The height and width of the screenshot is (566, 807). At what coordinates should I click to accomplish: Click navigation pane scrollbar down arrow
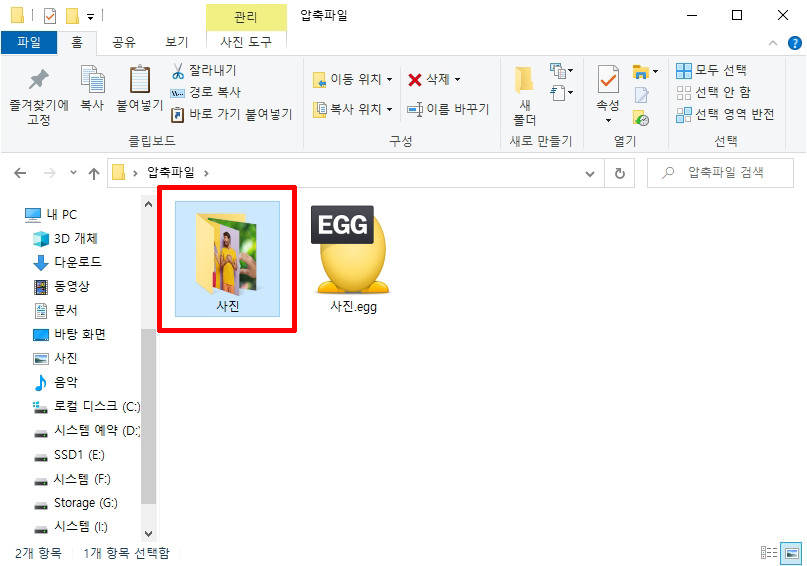pos(148,534)
